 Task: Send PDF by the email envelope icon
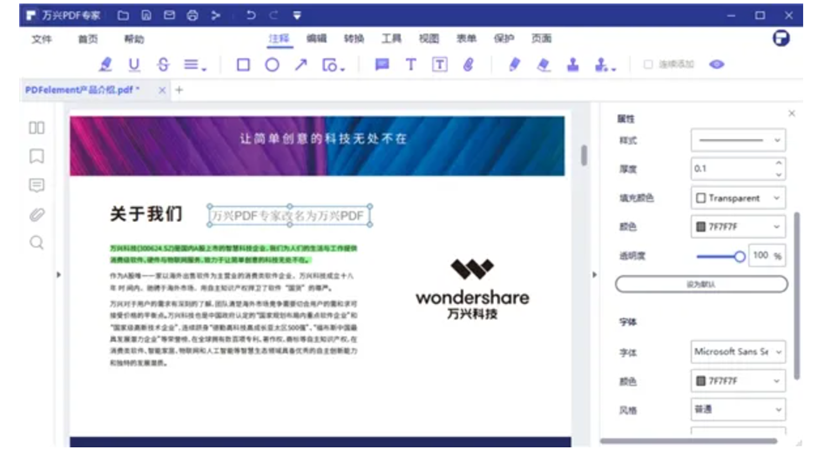(x=169, y=15)
